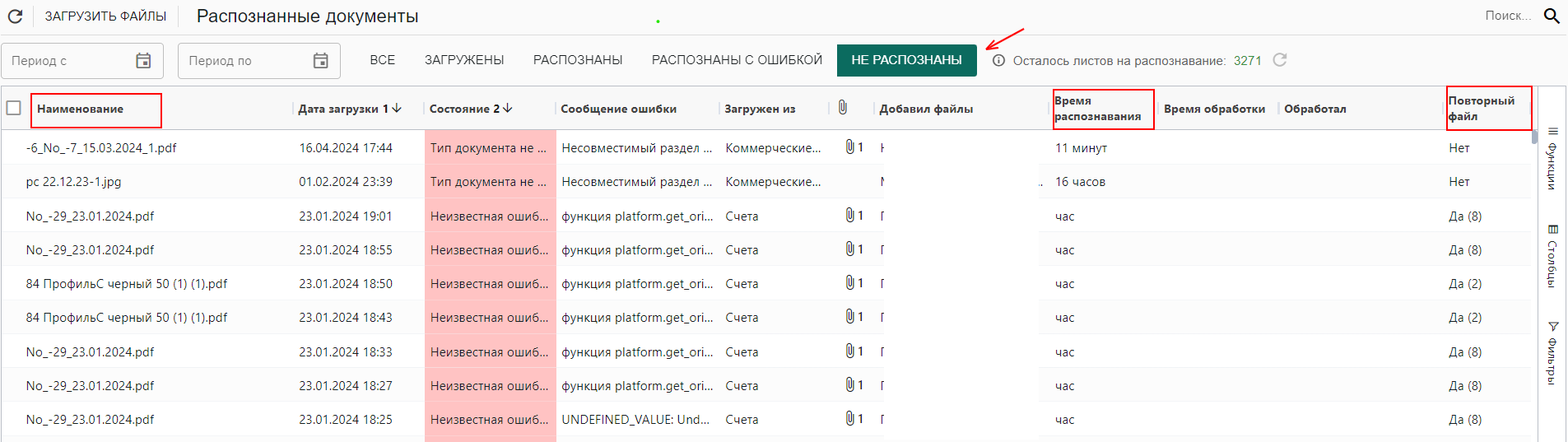Click 16 часов recognition time cell
This screenshot has width=1568, height=442.
tap(1080, 182)
